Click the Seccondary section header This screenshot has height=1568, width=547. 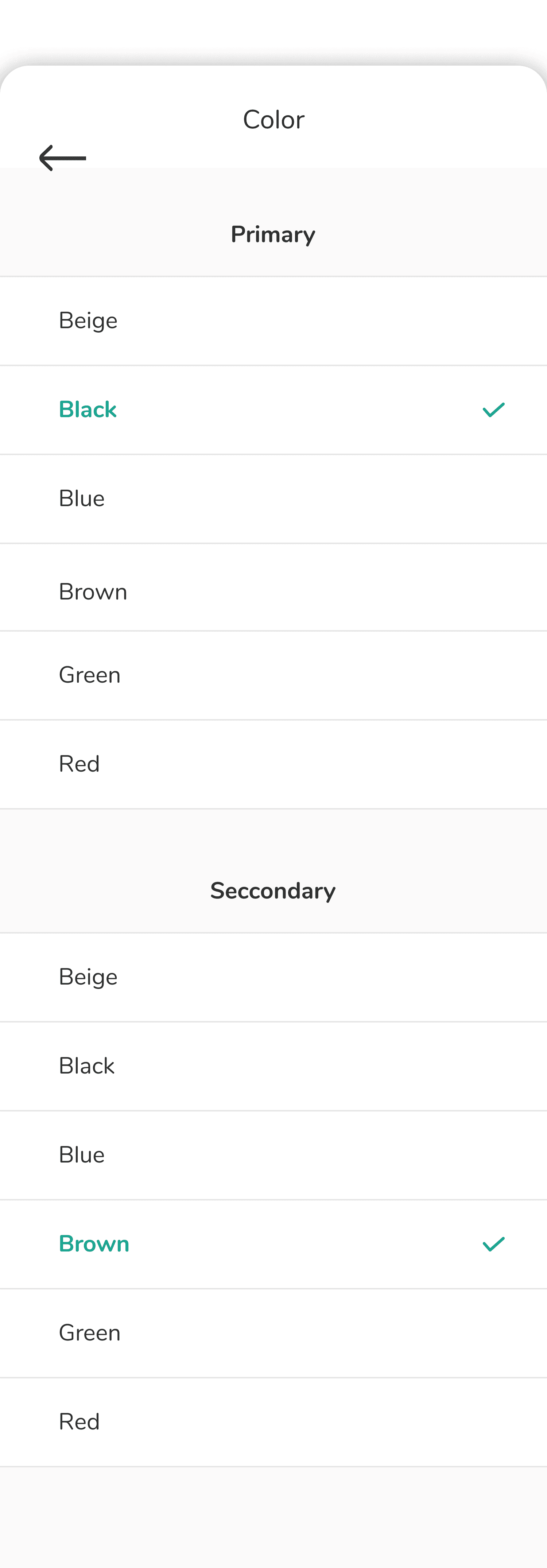click(273, 890)
